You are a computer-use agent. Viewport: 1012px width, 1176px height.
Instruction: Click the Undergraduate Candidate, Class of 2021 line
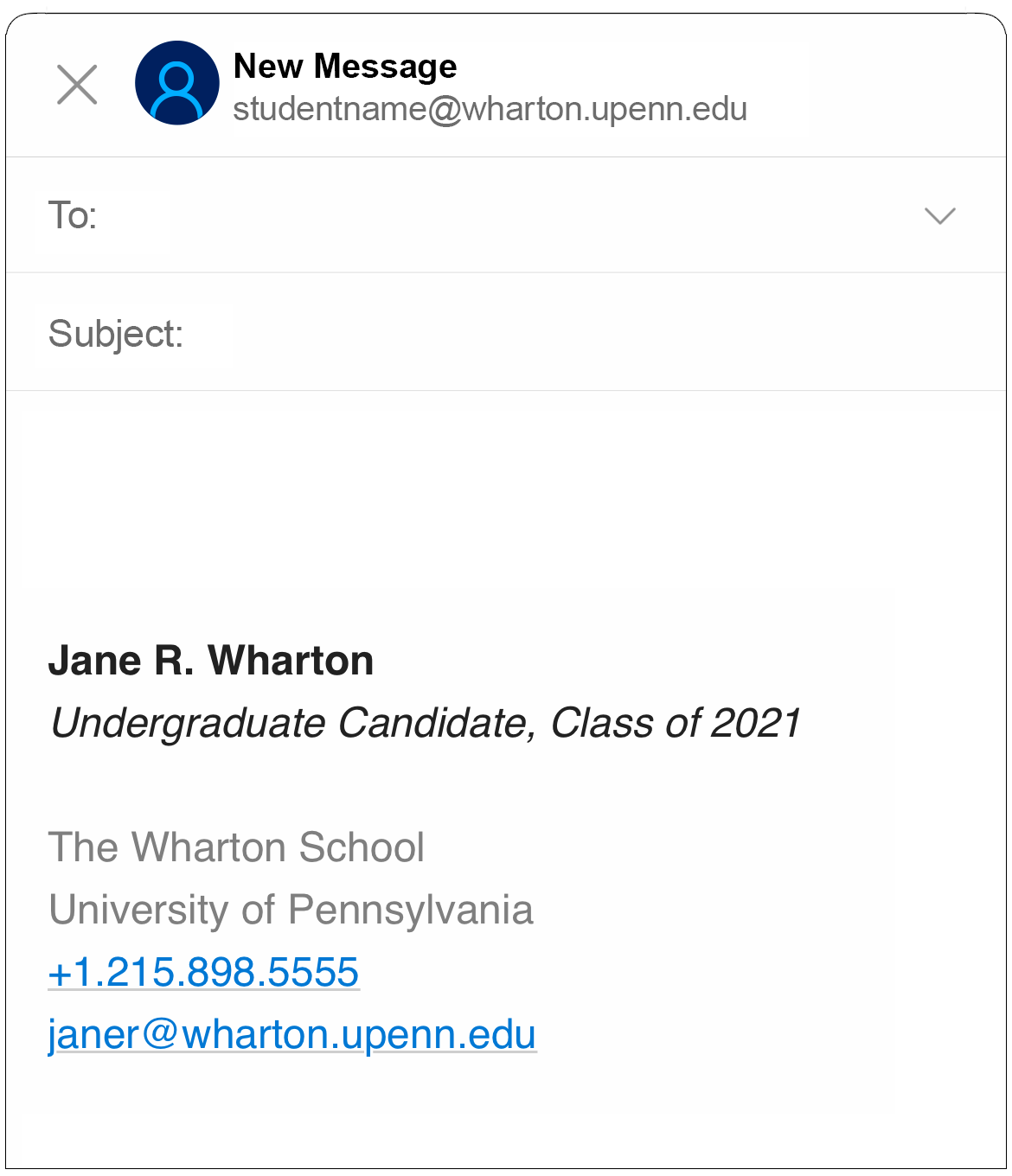[x=426, y=723]
